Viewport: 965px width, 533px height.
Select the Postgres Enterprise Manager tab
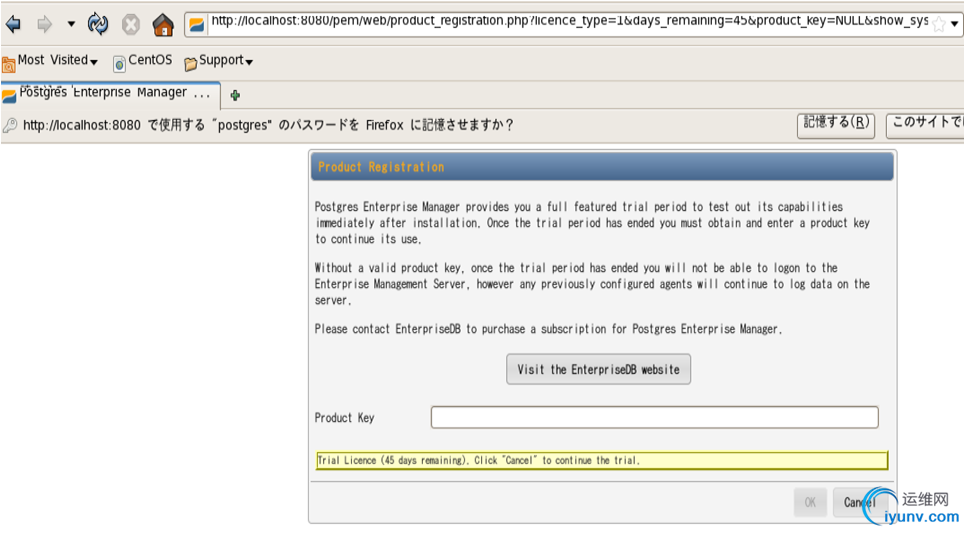[110, 94]
